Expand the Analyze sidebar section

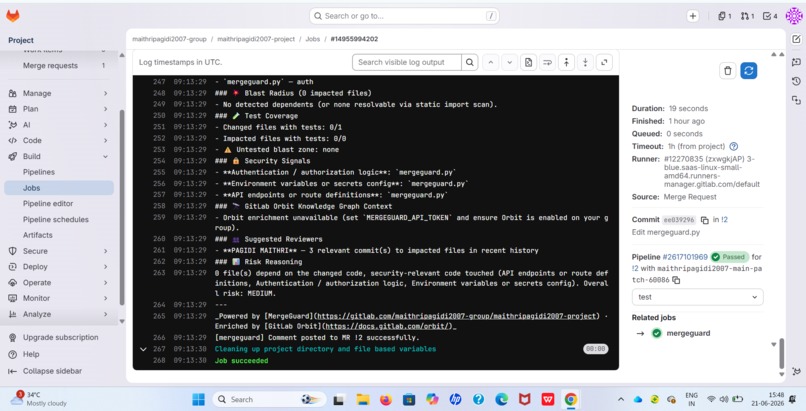[x=58, y=314]
